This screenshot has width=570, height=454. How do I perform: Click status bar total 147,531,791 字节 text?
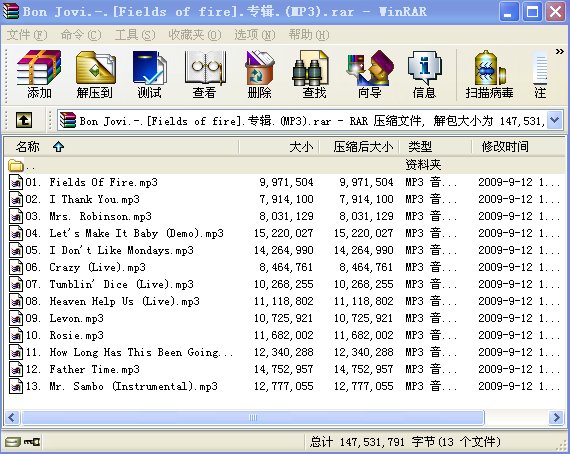point(405,442)
